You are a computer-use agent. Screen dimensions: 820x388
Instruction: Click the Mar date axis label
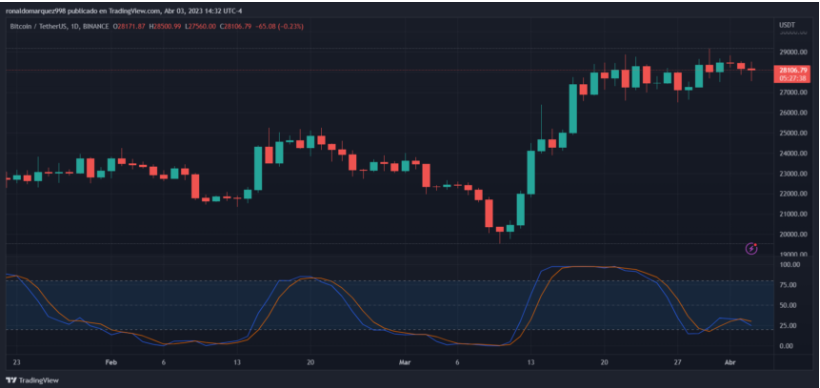pos(404,362)
